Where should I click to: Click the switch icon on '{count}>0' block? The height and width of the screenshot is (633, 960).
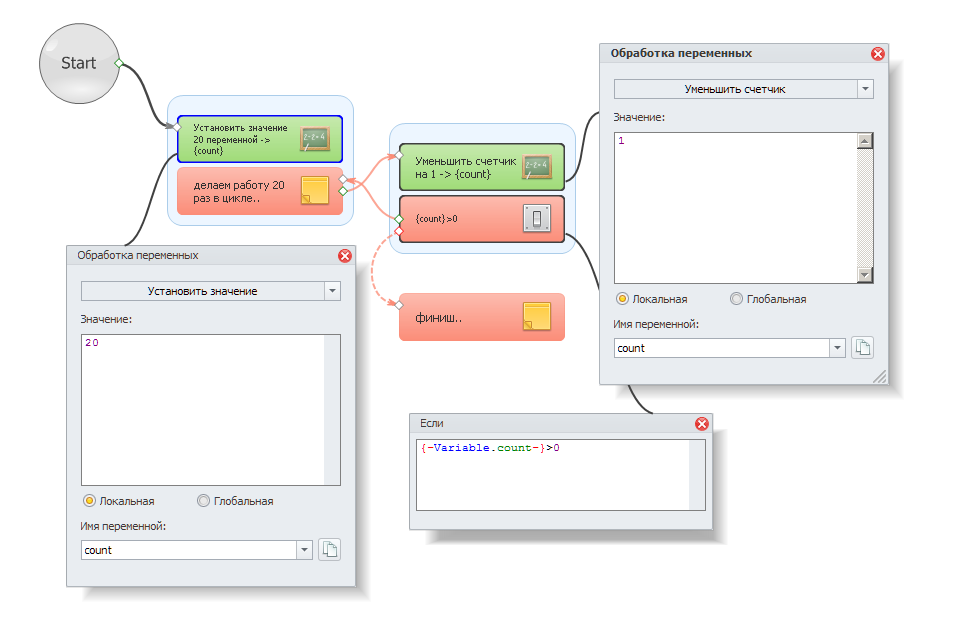[x=537, y=219]
